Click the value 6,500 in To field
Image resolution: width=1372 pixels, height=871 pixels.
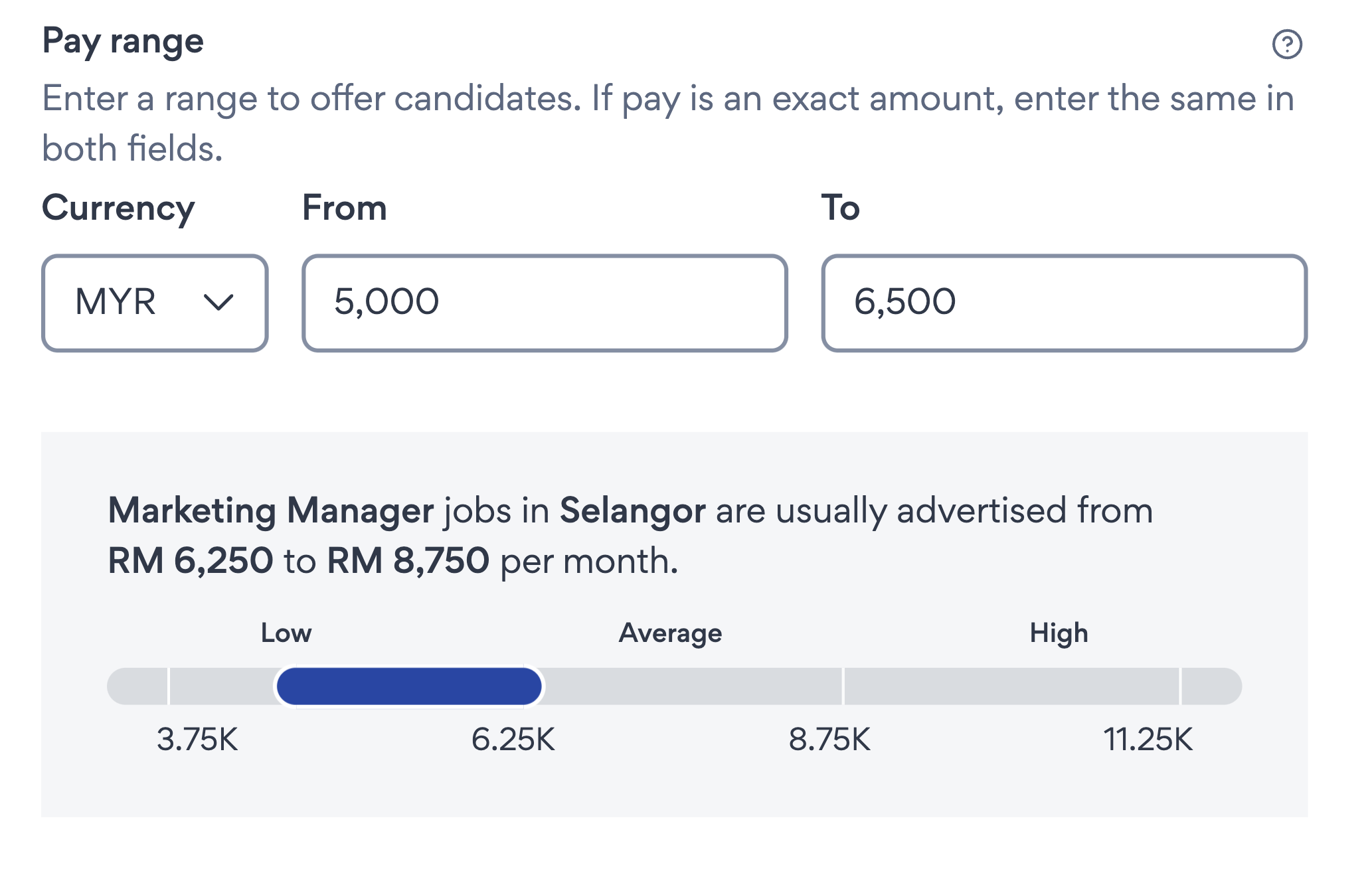903,301
